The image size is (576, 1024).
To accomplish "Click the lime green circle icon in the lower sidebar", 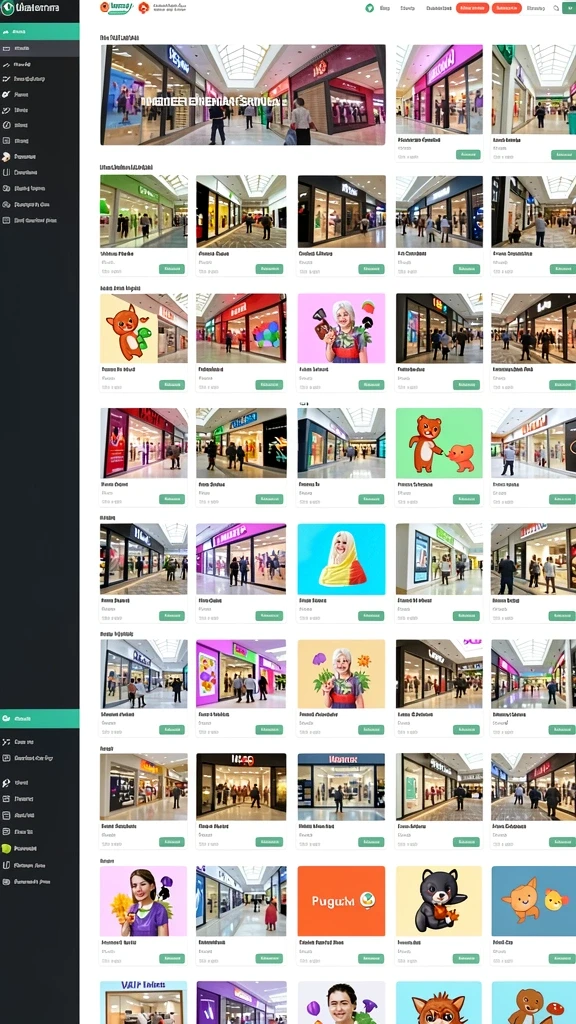I will coord(7,848).
